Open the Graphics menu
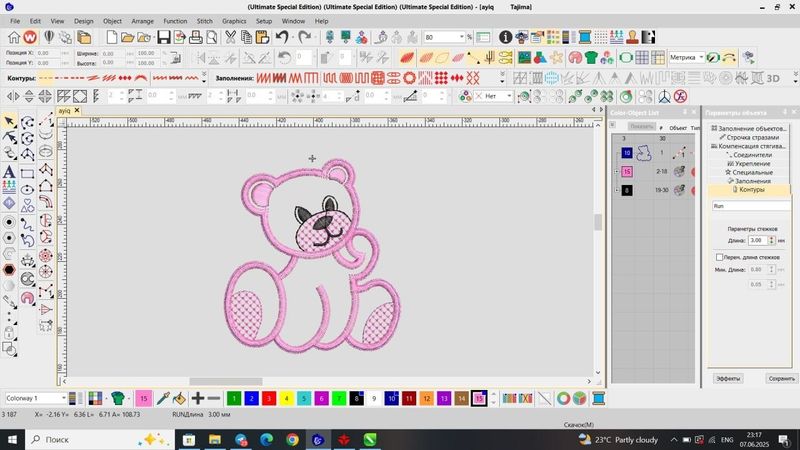Image resolution: width=800 pixels, height=450 pixels. tap(234, 21)
